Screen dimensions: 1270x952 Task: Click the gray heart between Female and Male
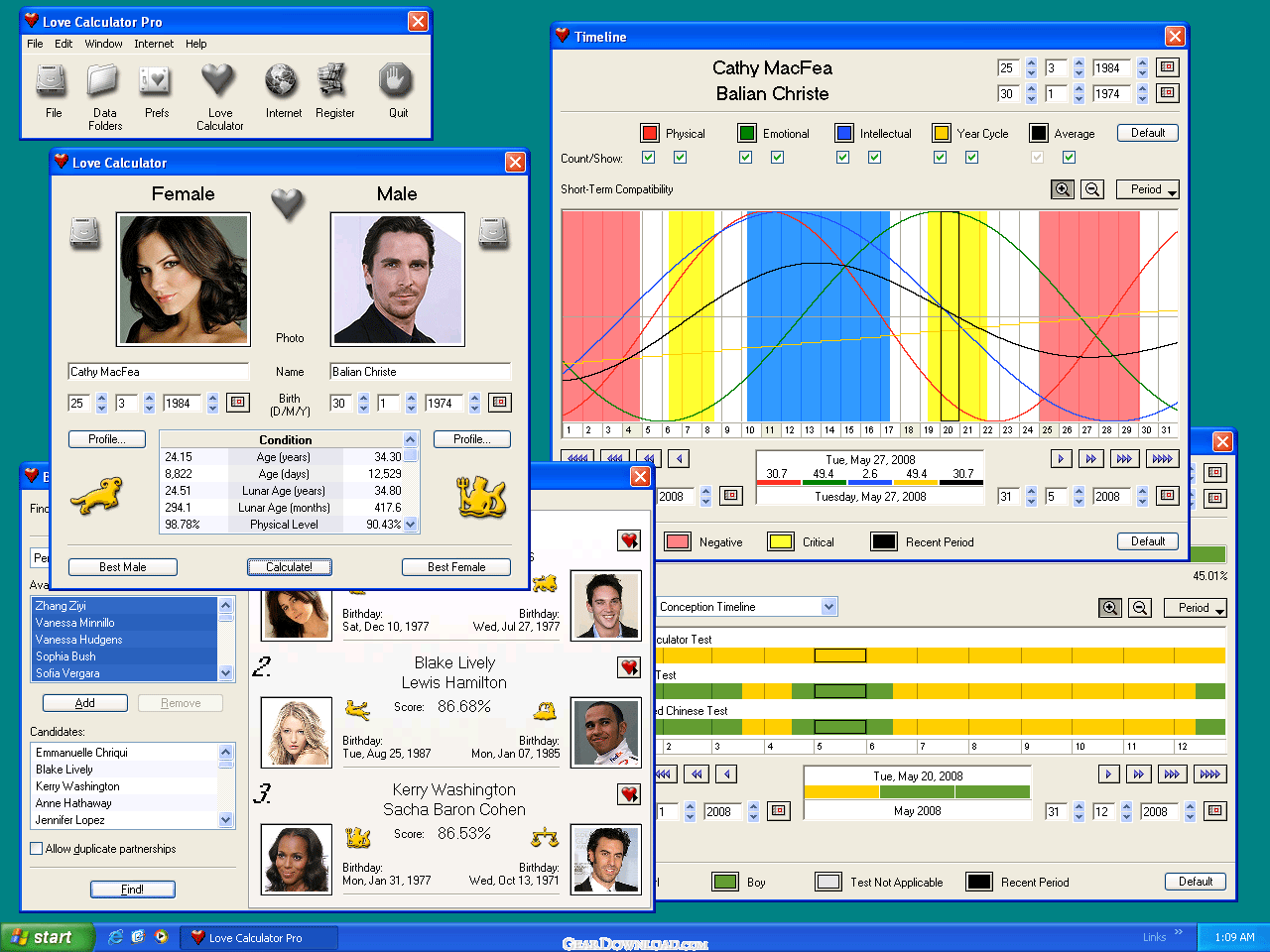[x=287, y=203]
